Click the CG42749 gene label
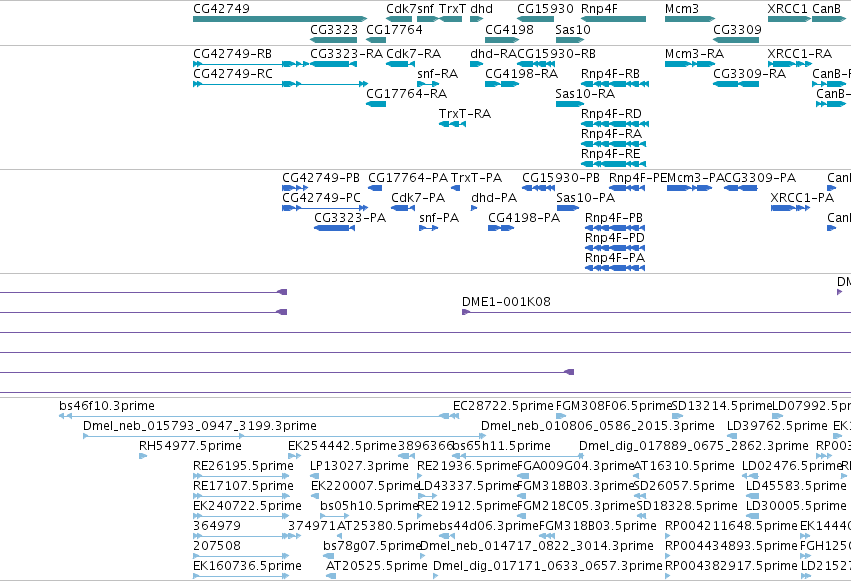This screenshot has width=851, height=581. (x=221, y=9)
